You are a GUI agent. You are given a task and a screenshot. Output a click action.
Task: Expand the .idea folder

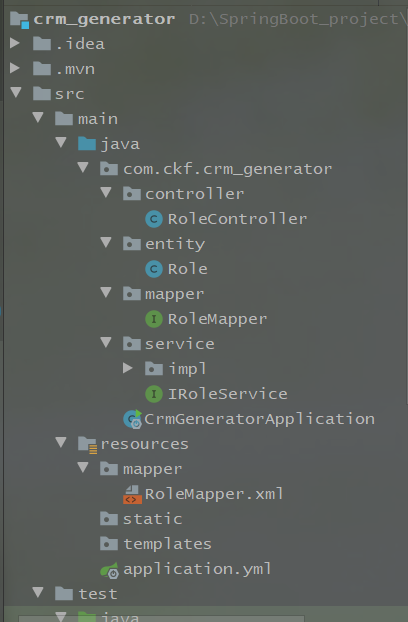[15, 43]
